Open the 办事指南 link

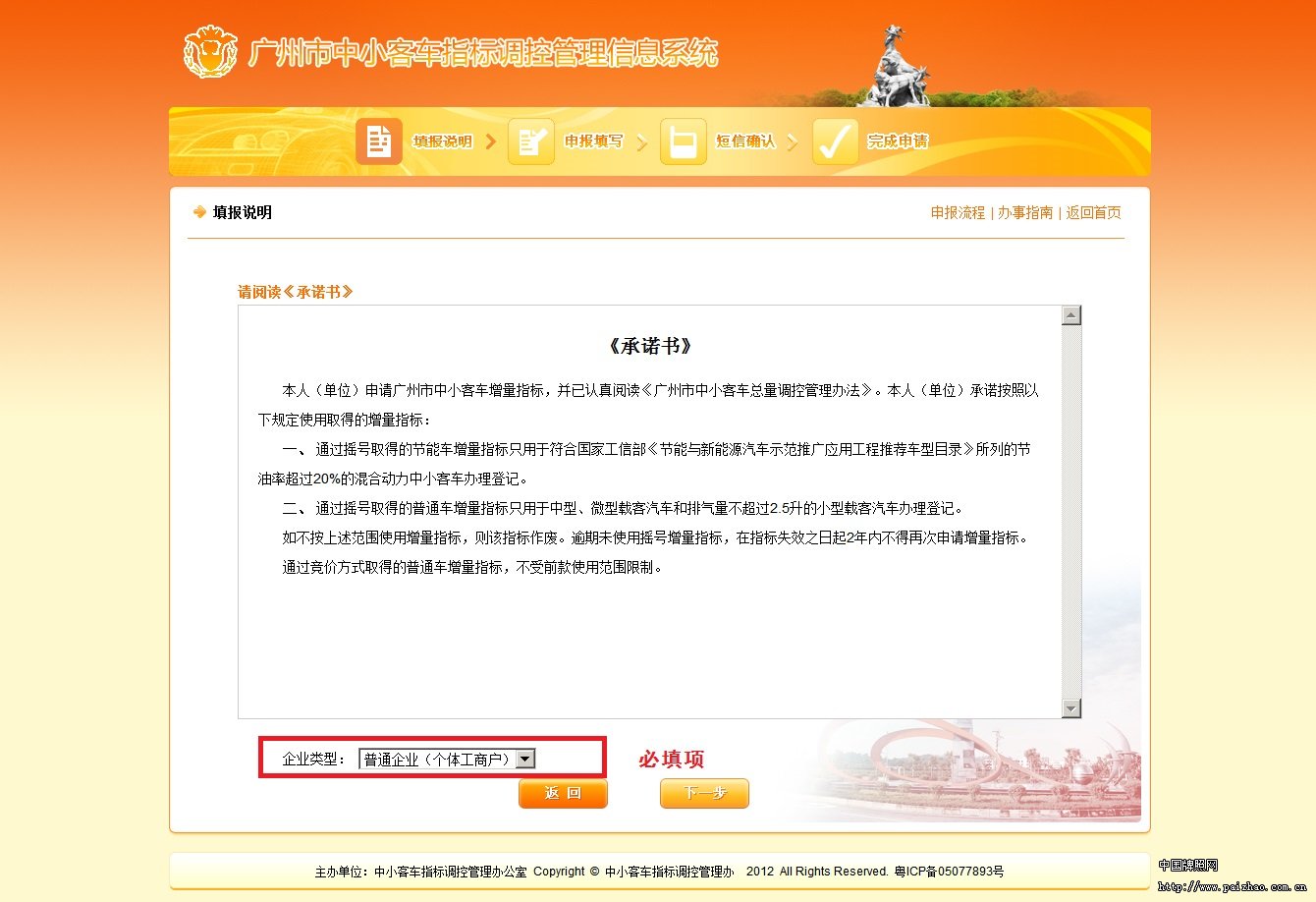coord(1025,212)
